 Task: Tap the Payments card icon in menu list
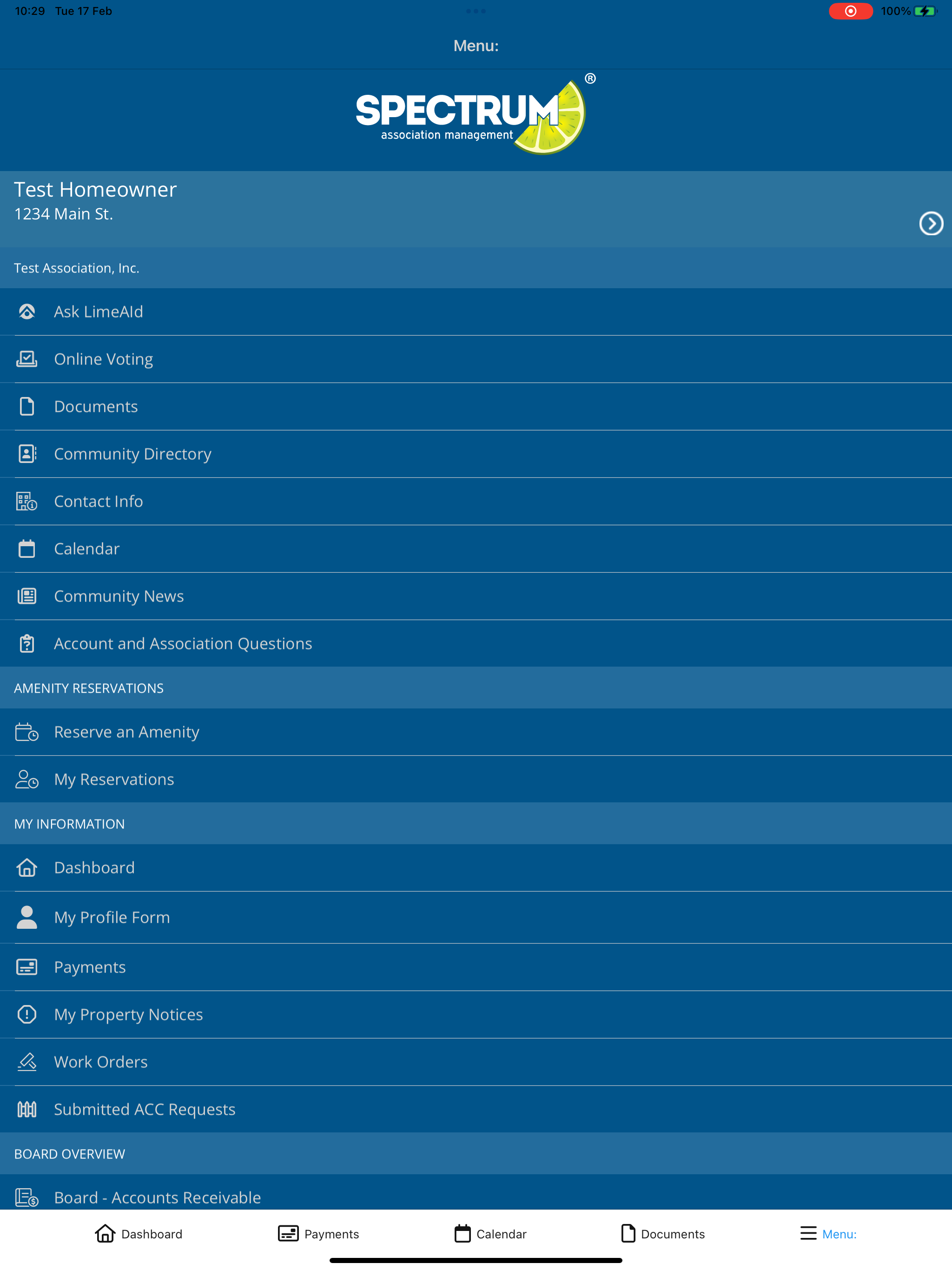point(27,967)
